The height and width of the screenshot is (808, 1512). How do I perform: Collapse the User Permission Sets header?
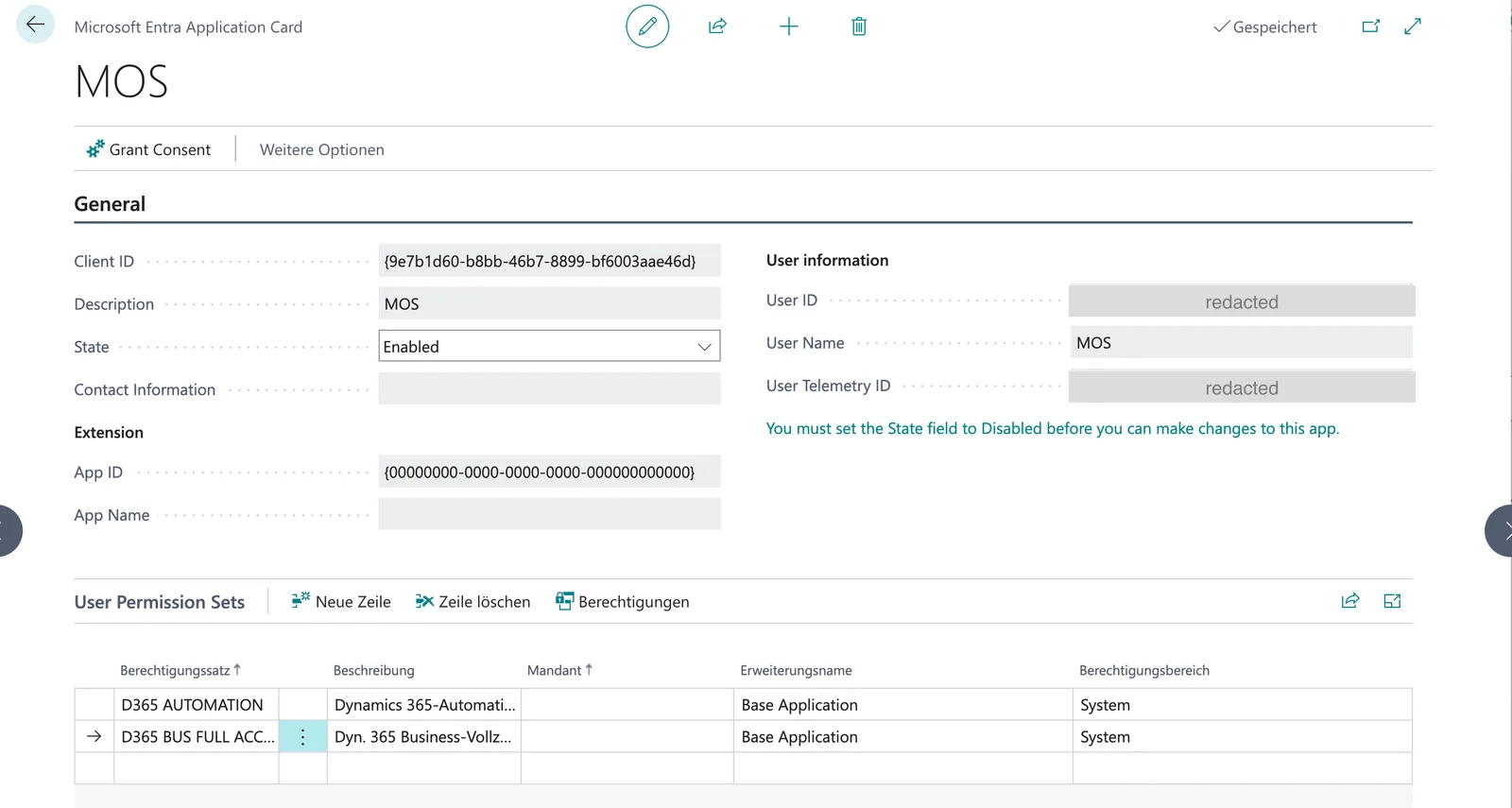pyautogui.click(x=159, y=602)
